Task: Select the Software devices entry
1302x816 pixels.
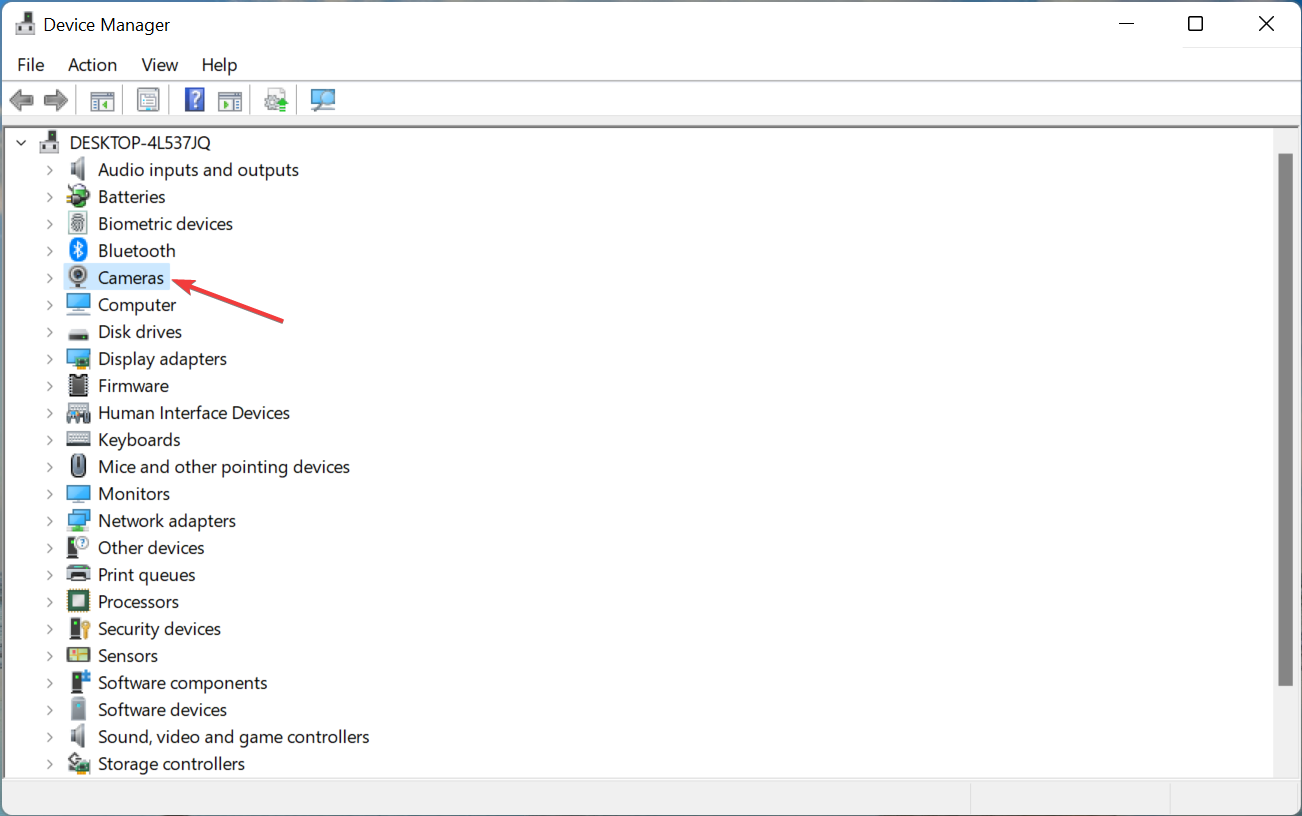Action: coord(162,710)
